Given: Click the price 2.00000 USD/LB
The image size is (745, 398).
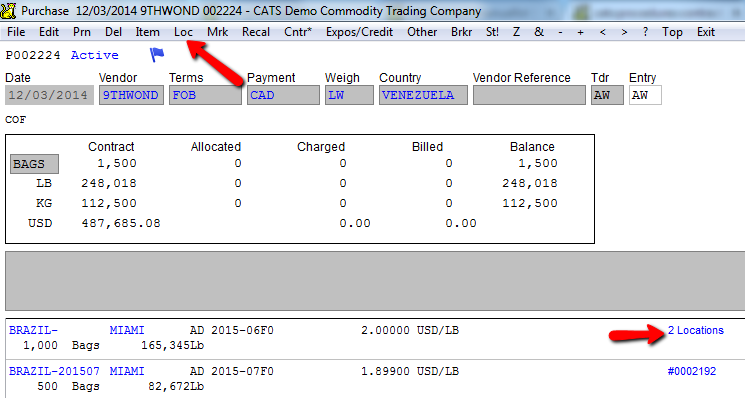Looking at the screenshot, I should point(410,330).
